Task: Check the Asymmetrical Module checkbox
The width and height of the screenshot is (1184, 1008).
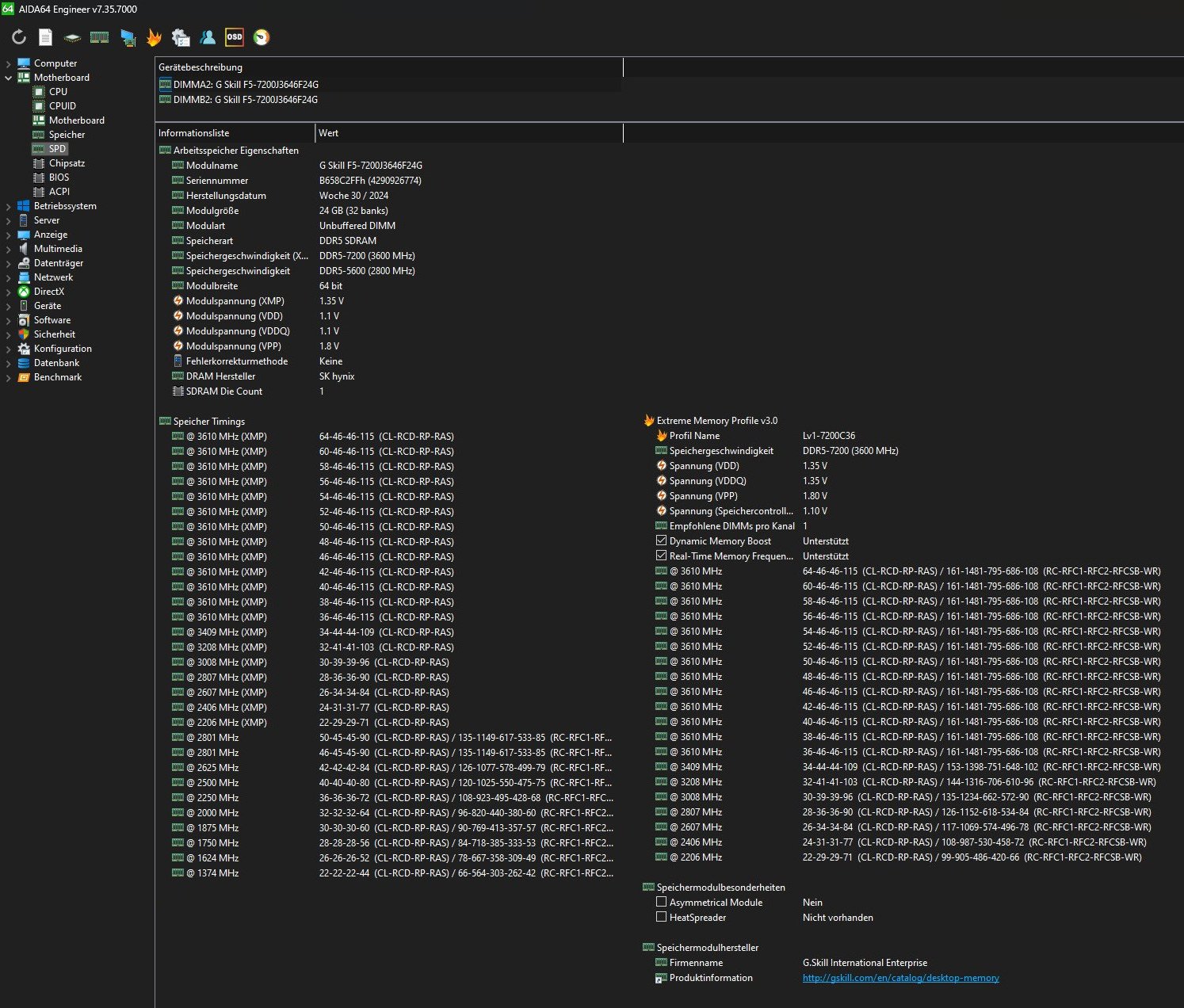Action: tap(661, 902)
